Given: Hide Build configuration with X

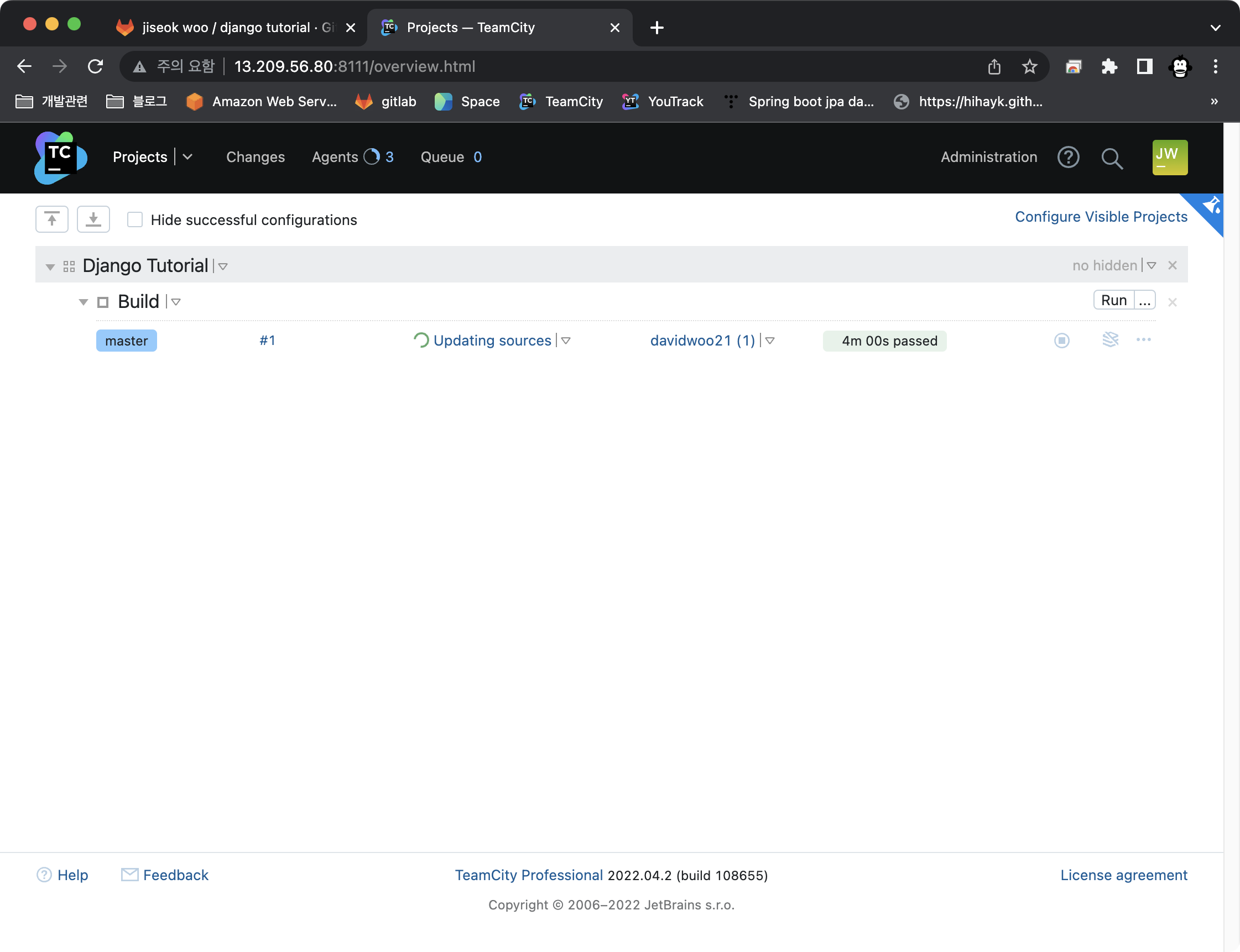Looking at the screenshot, I should pos(1173,302).
